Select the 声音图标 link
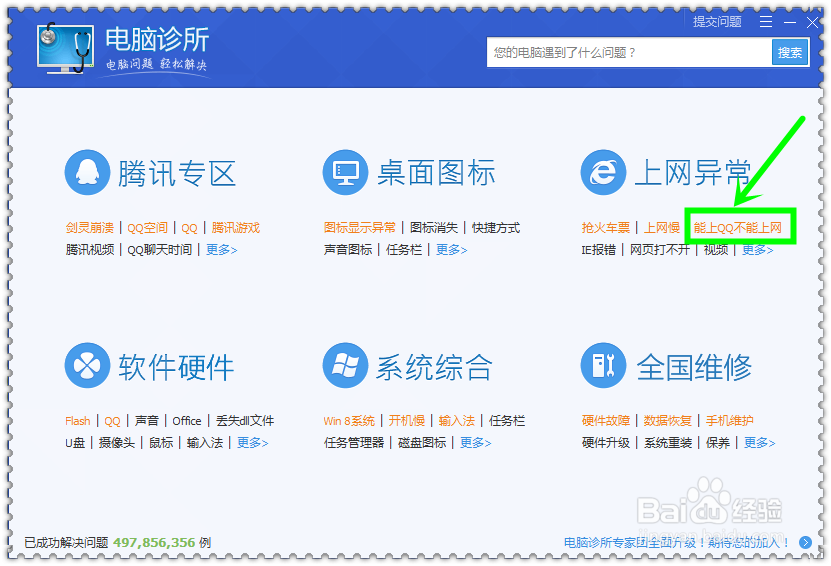This screenshot has width=831, height=566. pos(348,249)
